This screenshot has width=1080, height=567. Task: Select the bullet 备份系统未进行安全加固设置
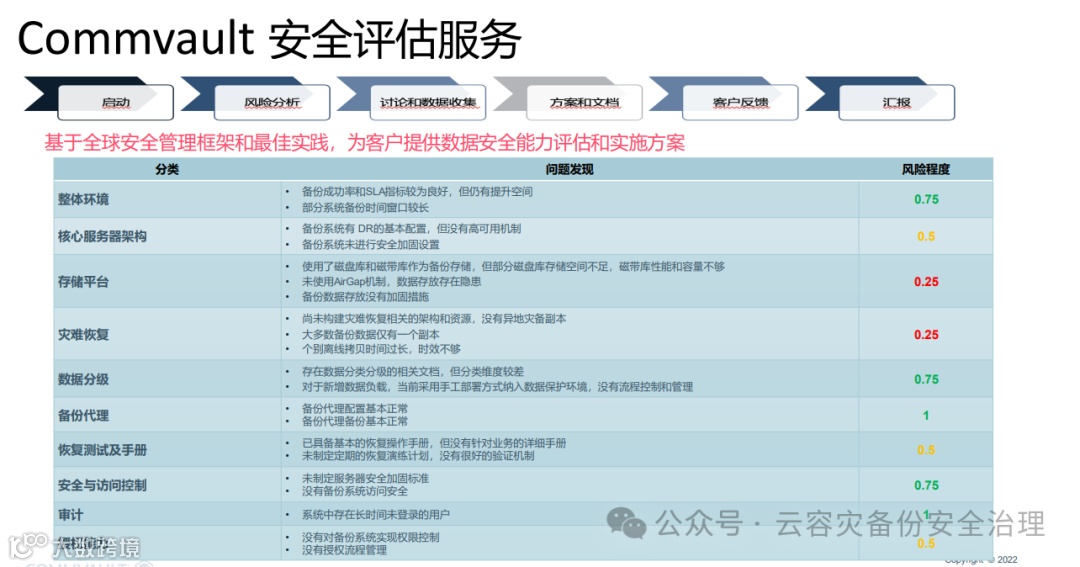coord(371,245)
